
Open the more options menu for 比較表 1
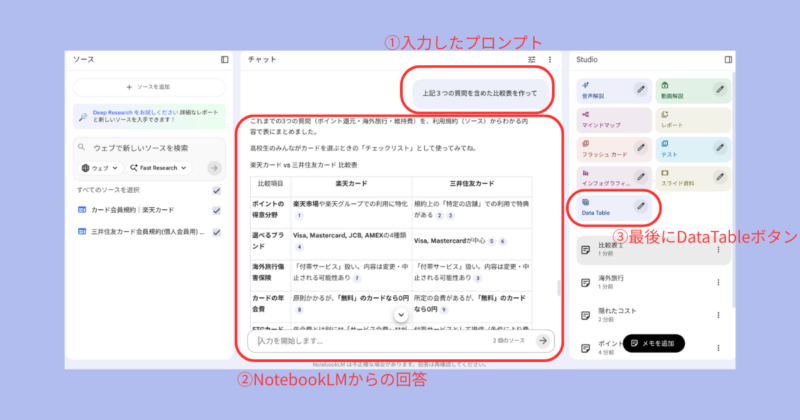pos(718,249)
